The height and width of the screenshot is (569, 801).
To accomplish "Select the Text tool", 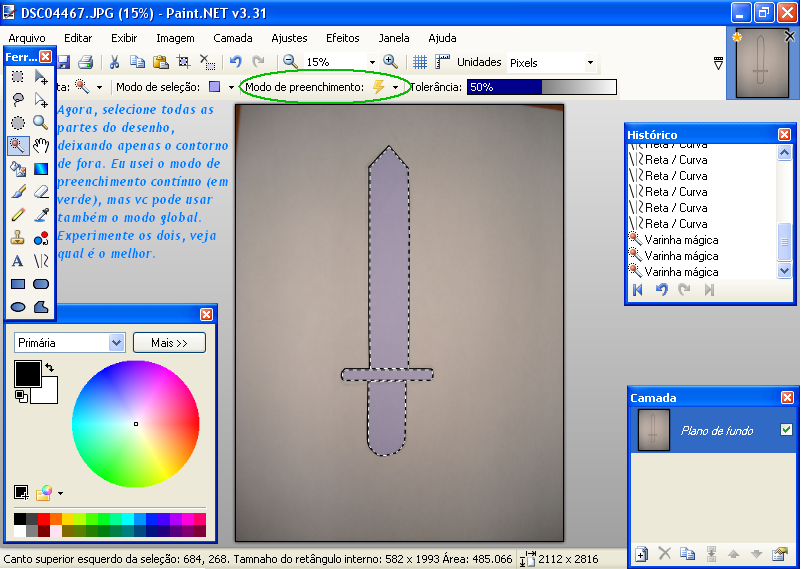I will tap(18, 261).
